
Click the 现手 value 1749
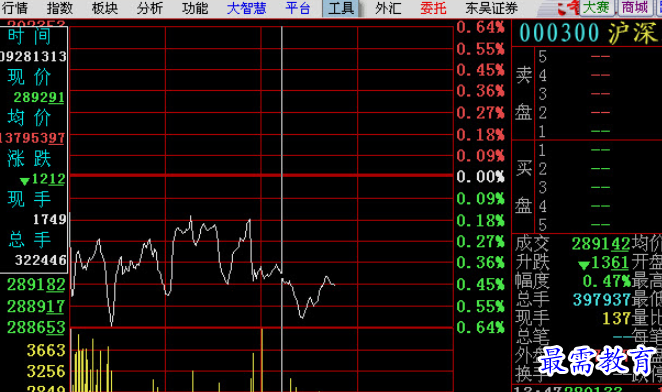[x=50, y=219]
